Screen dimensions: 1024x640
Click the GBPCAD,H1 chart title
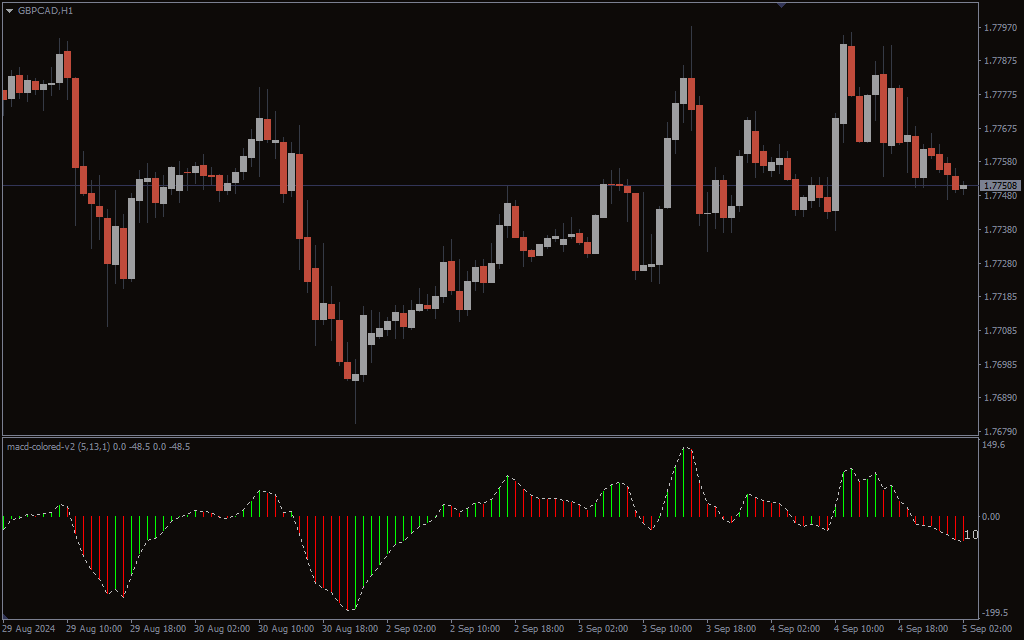(45, 10)
